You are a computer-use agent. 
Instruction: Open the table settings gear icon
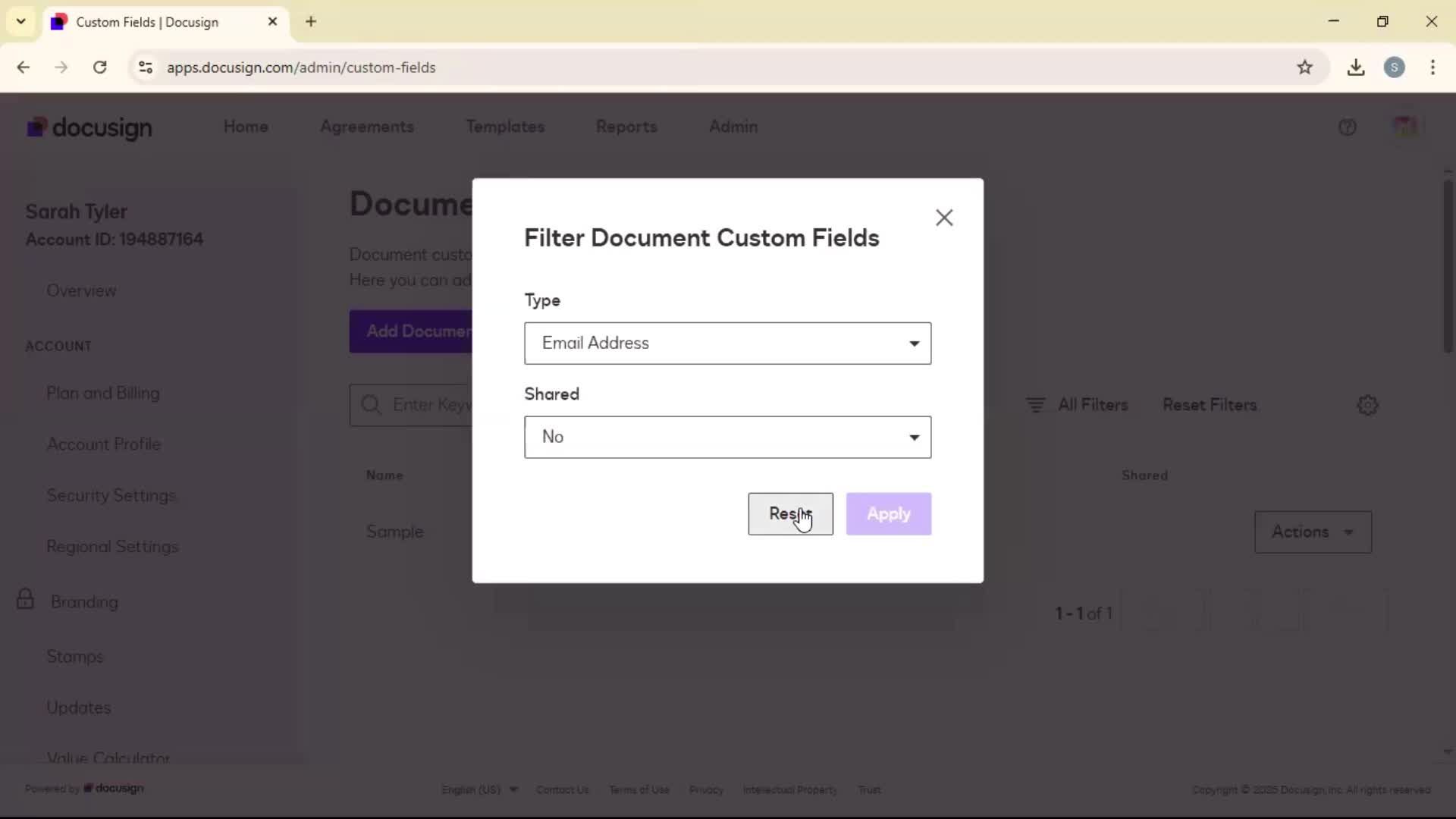(1367, 405)
